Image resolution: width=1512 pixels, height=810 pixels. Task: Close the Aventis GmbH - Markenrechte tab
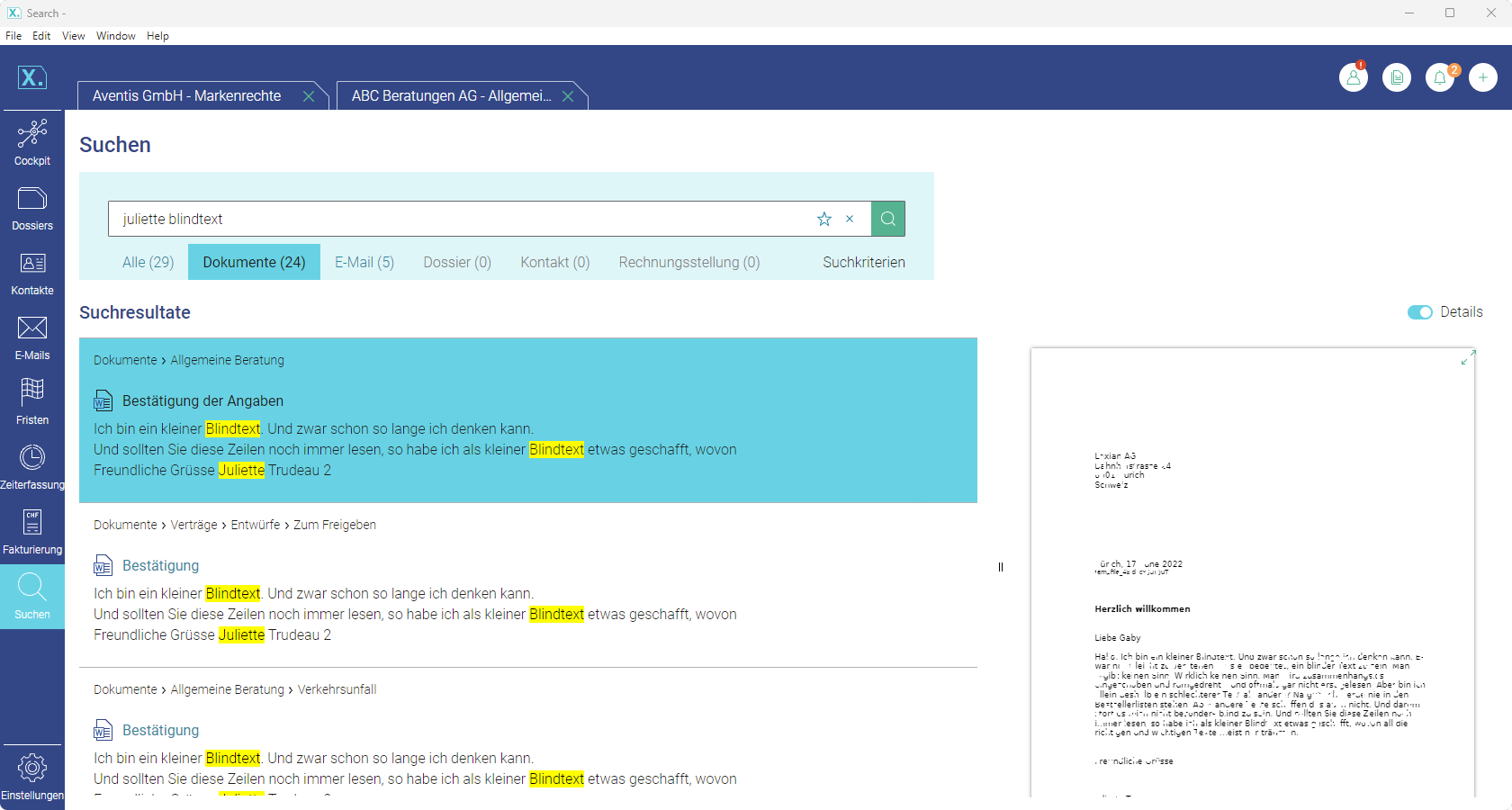pos(309,96)
